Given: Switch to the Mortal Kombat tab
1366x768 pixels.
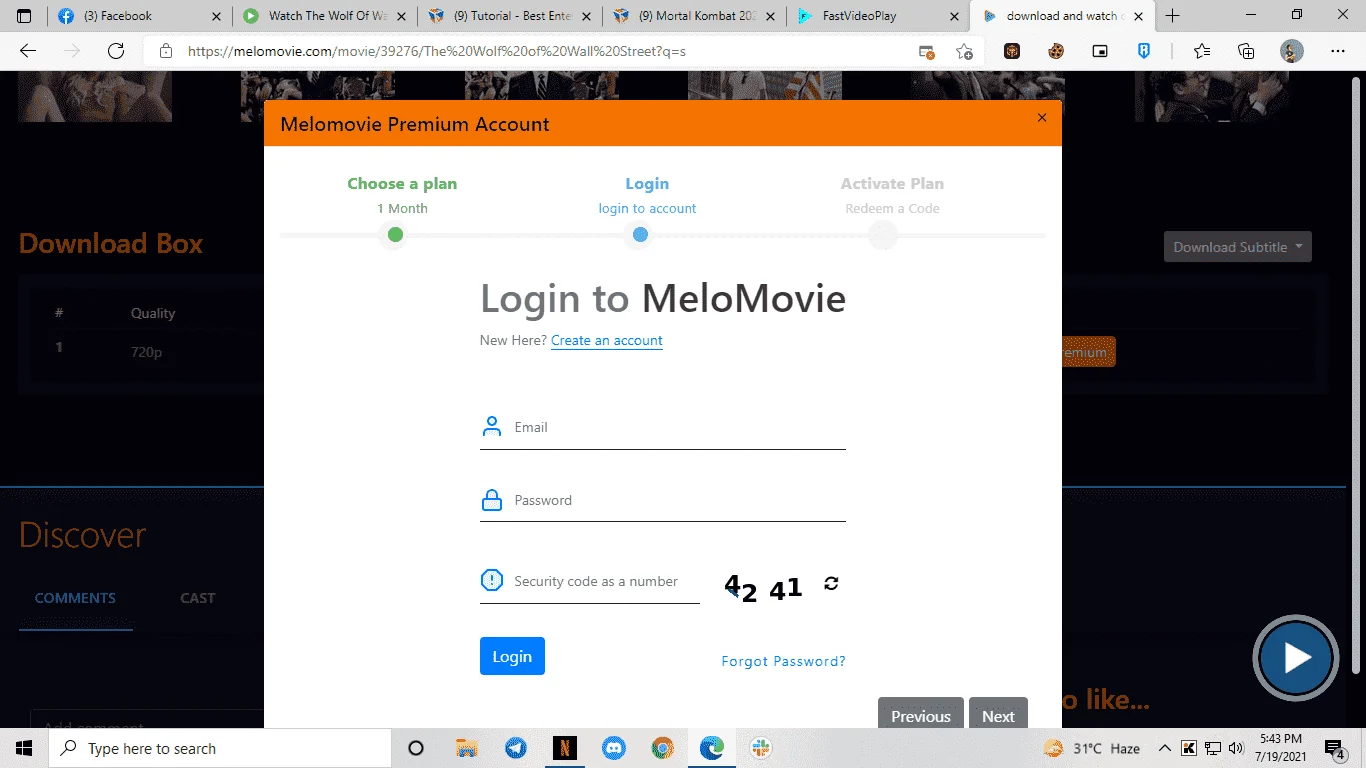Looking at the screenshot, I should [695, 16].
